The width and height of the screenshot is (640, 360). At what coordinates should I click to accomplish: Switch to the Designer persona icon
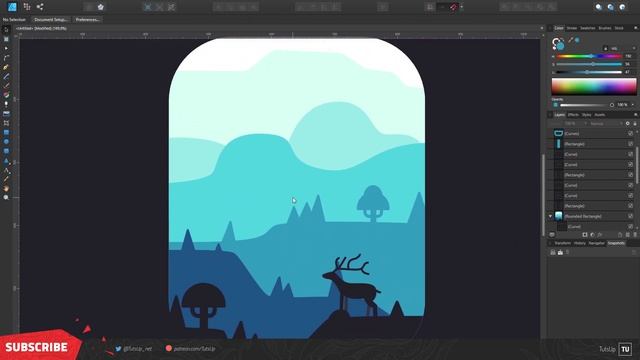click(x=12, y=7)
